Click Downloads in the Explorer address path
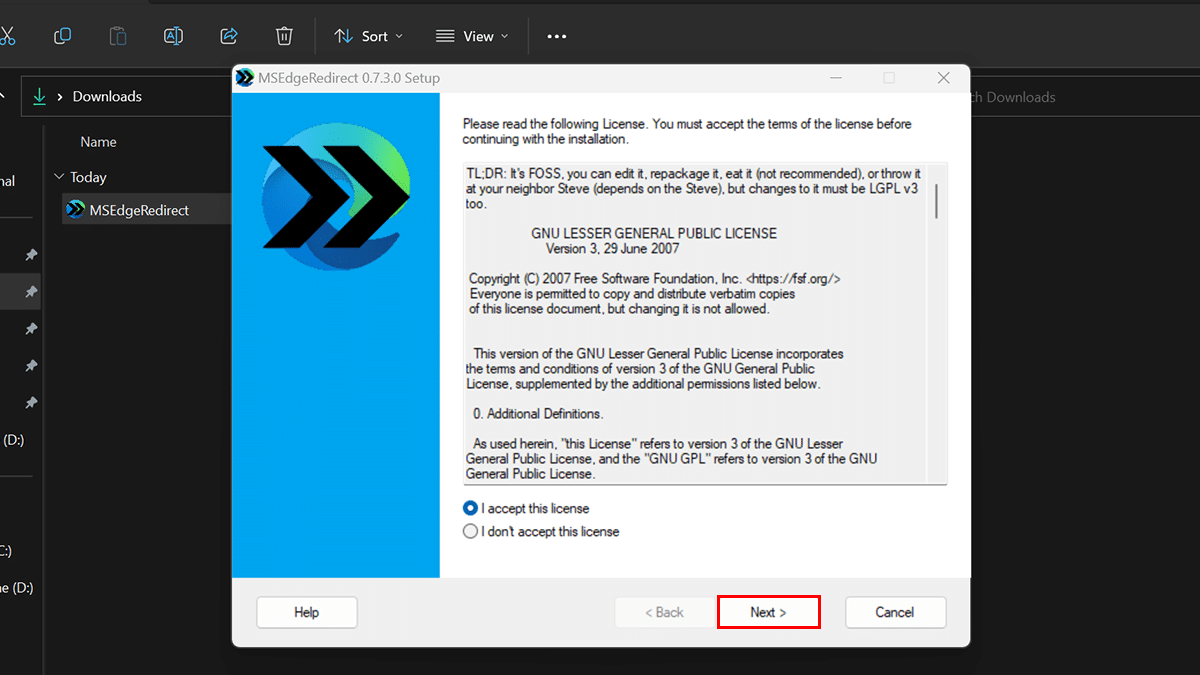 coord(107,96)
